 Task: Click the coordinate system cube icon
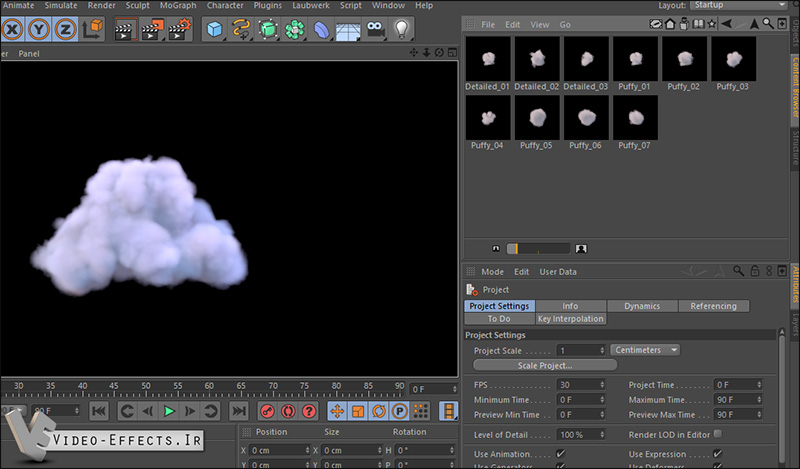pos(92,29)
